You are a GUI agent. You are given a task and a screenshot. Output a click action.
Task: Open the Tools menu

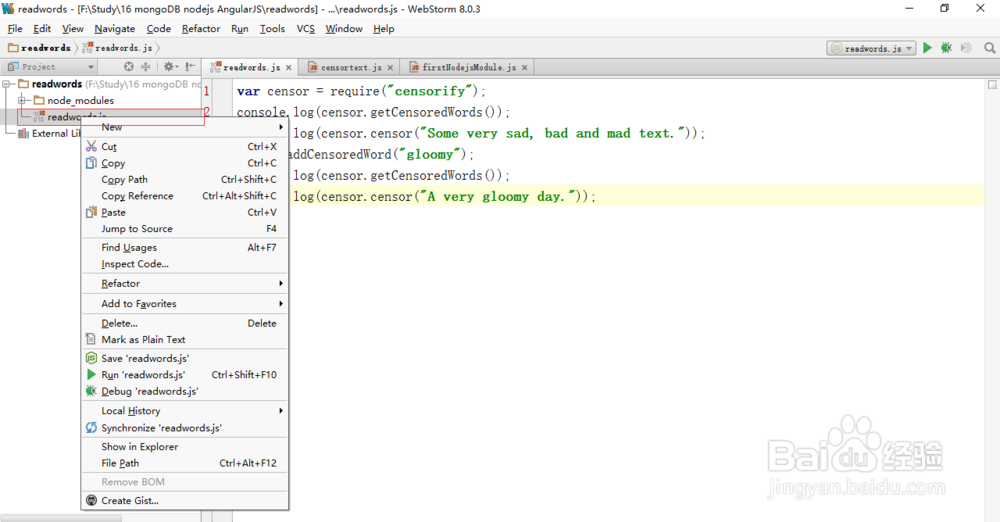pos(272,29)
